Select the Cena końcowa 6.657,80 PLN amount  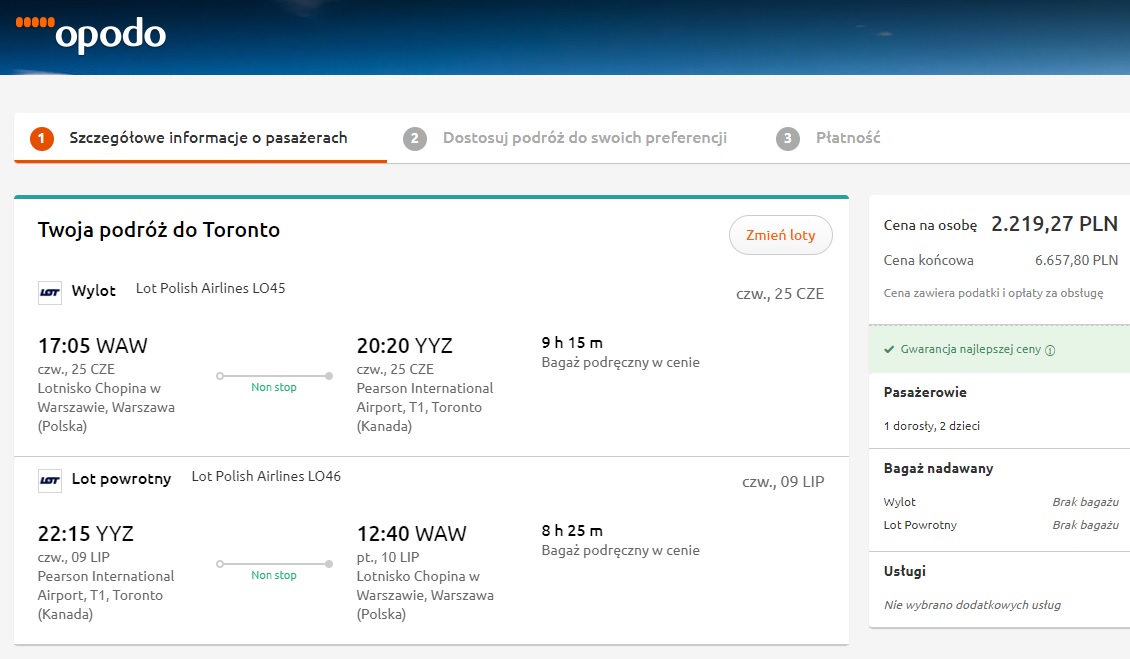pos(1076,260)
